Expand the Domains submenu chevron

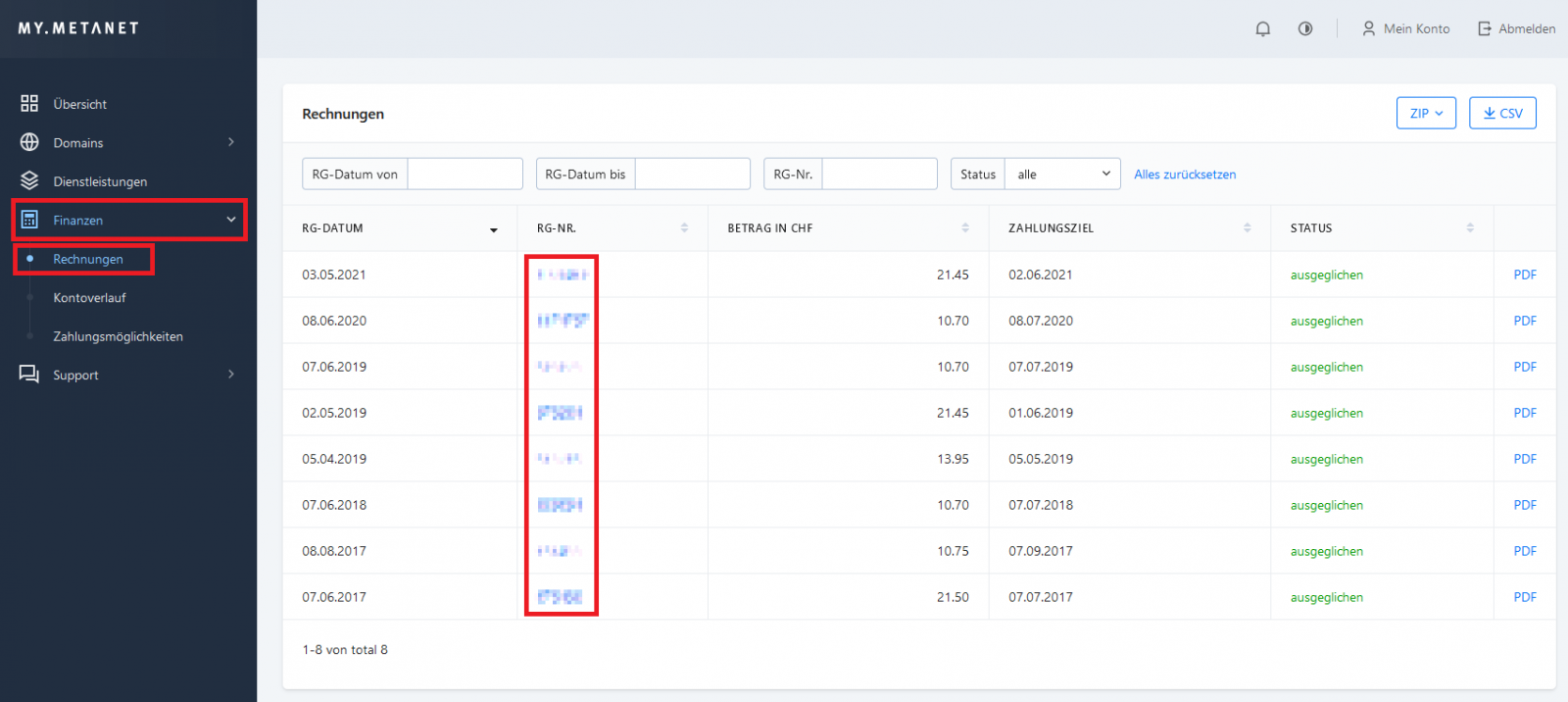click(x=231, y=142)
